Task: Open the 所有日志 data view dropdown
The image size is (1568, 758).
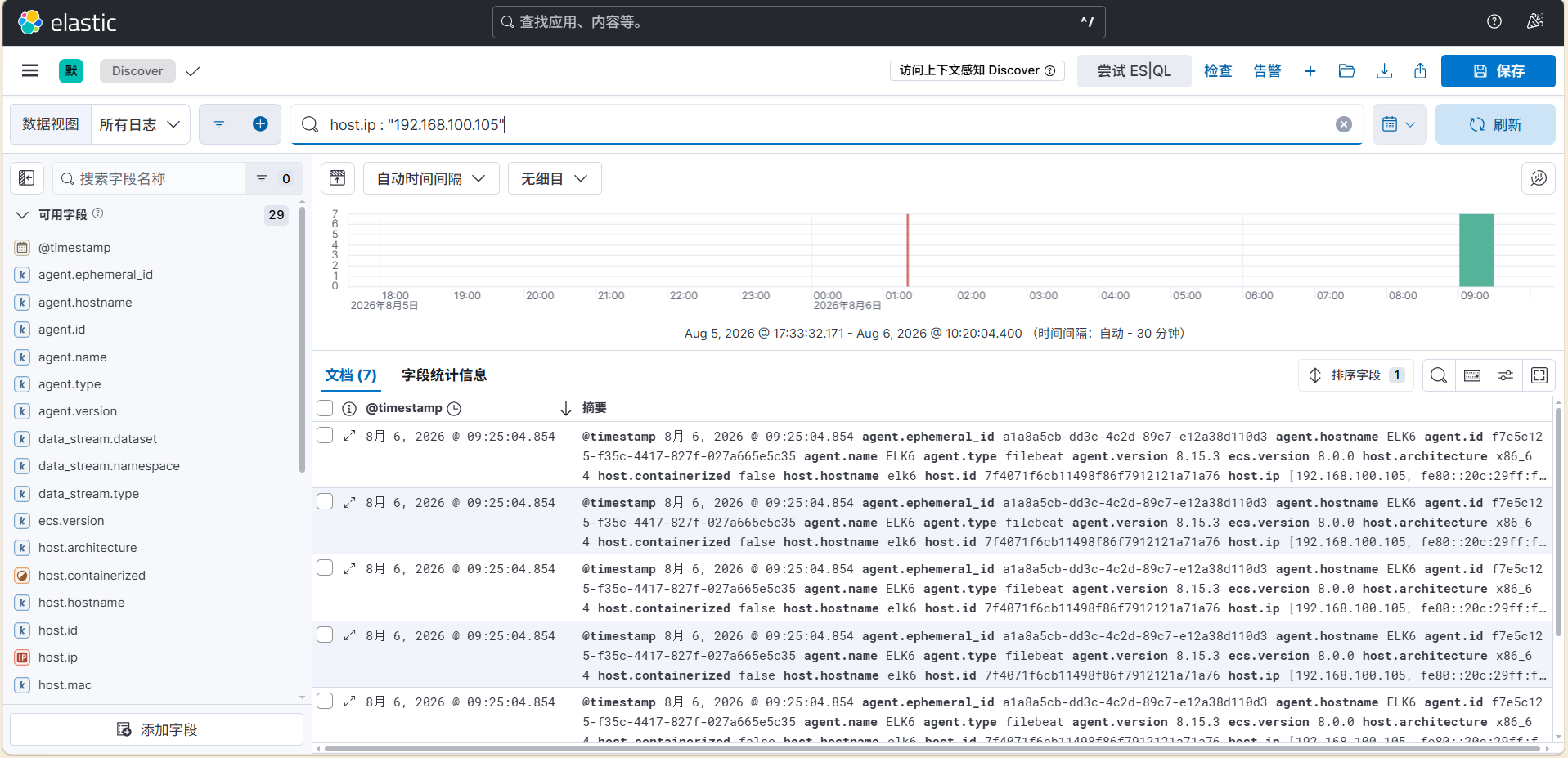Action: [x=140, y=124]
